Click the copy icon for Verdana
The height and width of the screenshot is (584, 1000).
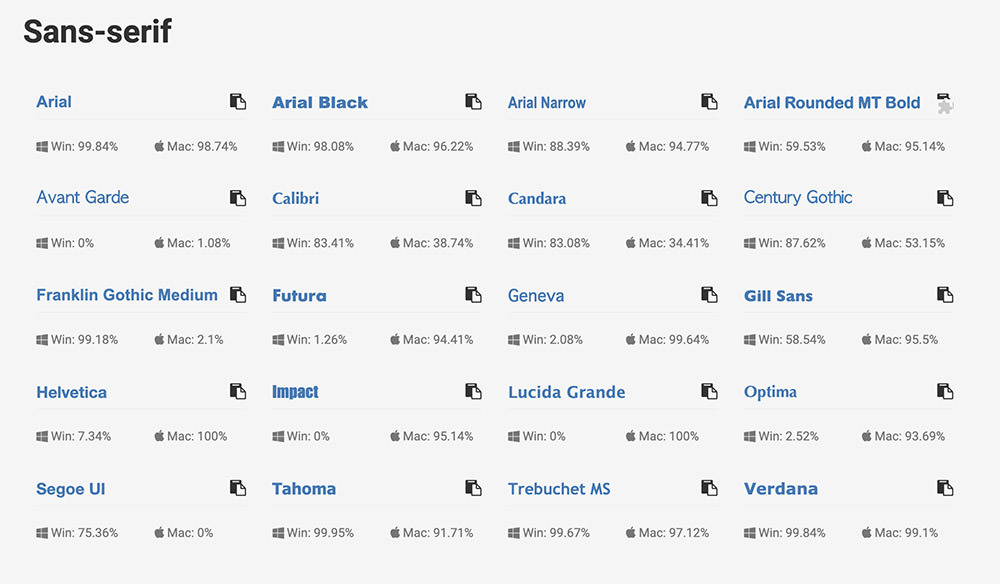pyautogui.click(x=945, y=488)
